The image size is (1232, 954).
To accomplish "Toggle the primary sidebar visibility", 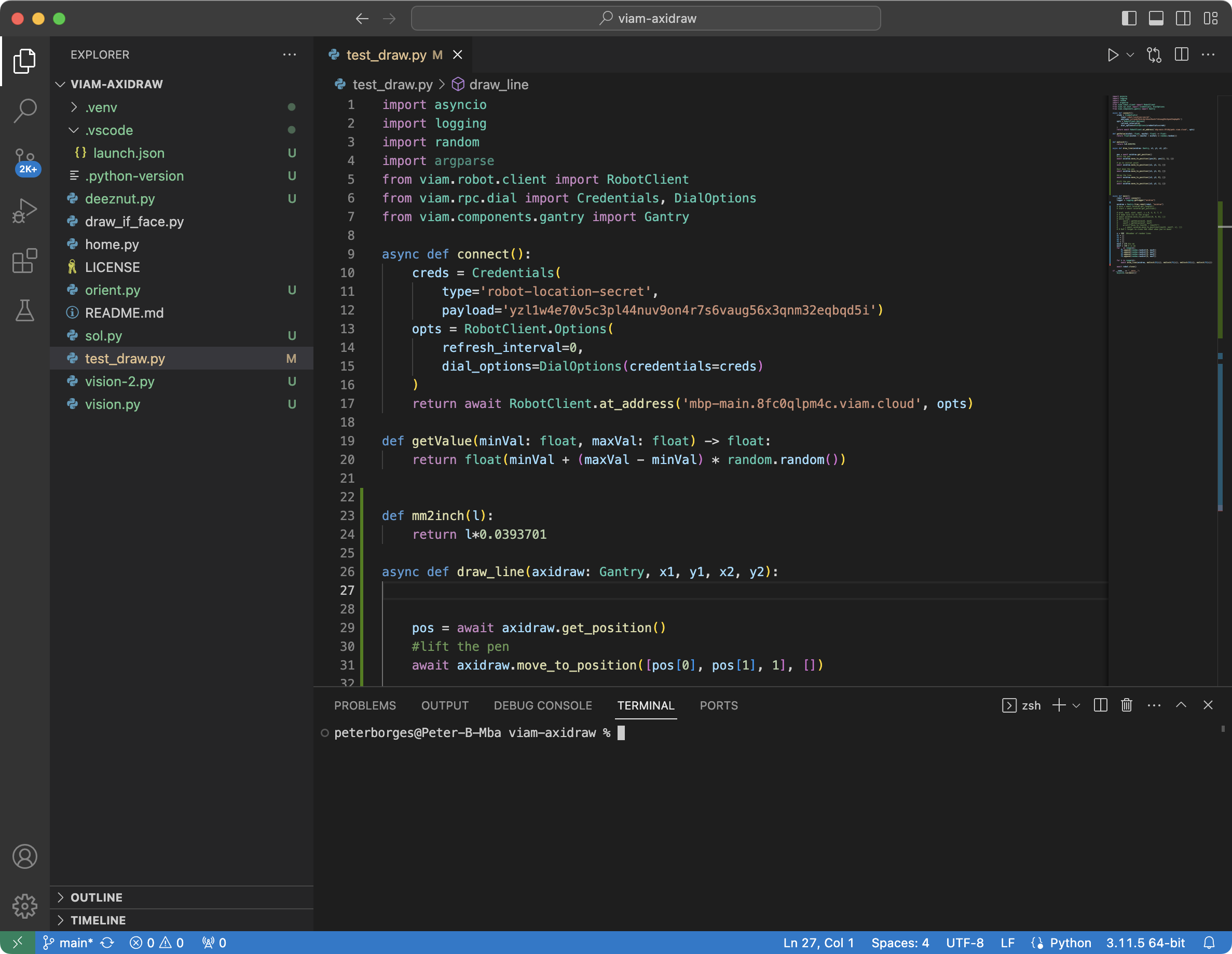I will [x=1129, y=18].
